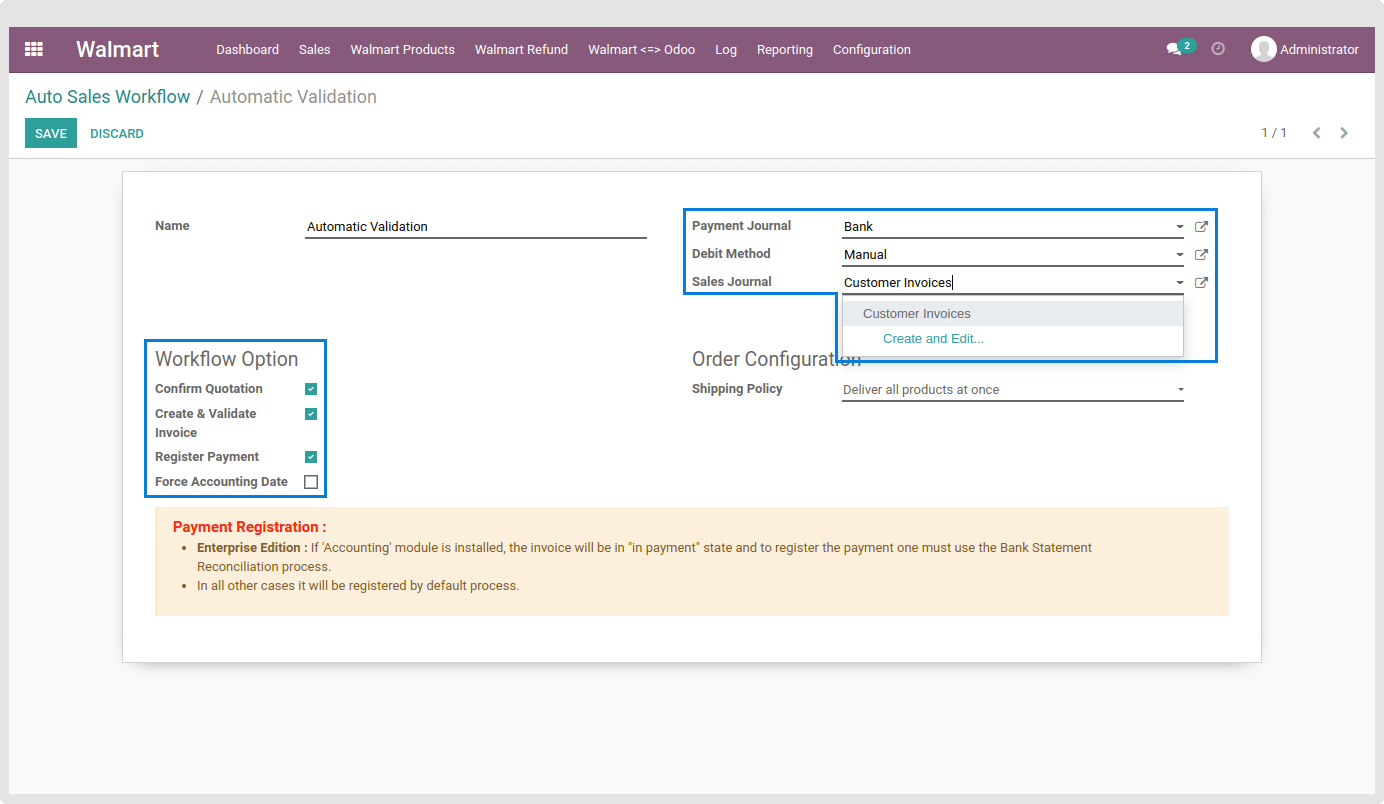
Task: Go to next record arrow
Action: pyautogui.click(x=1344, y=133)
